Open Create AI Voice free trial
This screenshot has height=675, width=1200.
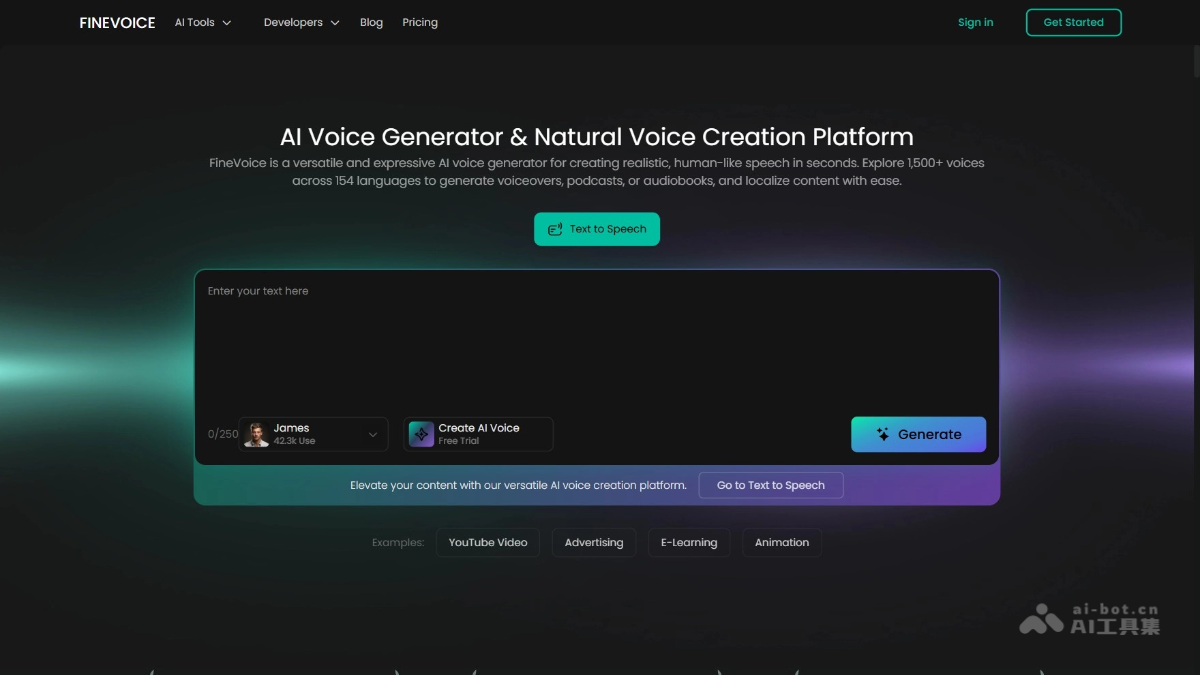pyautogui.click(x=478, y=434)
